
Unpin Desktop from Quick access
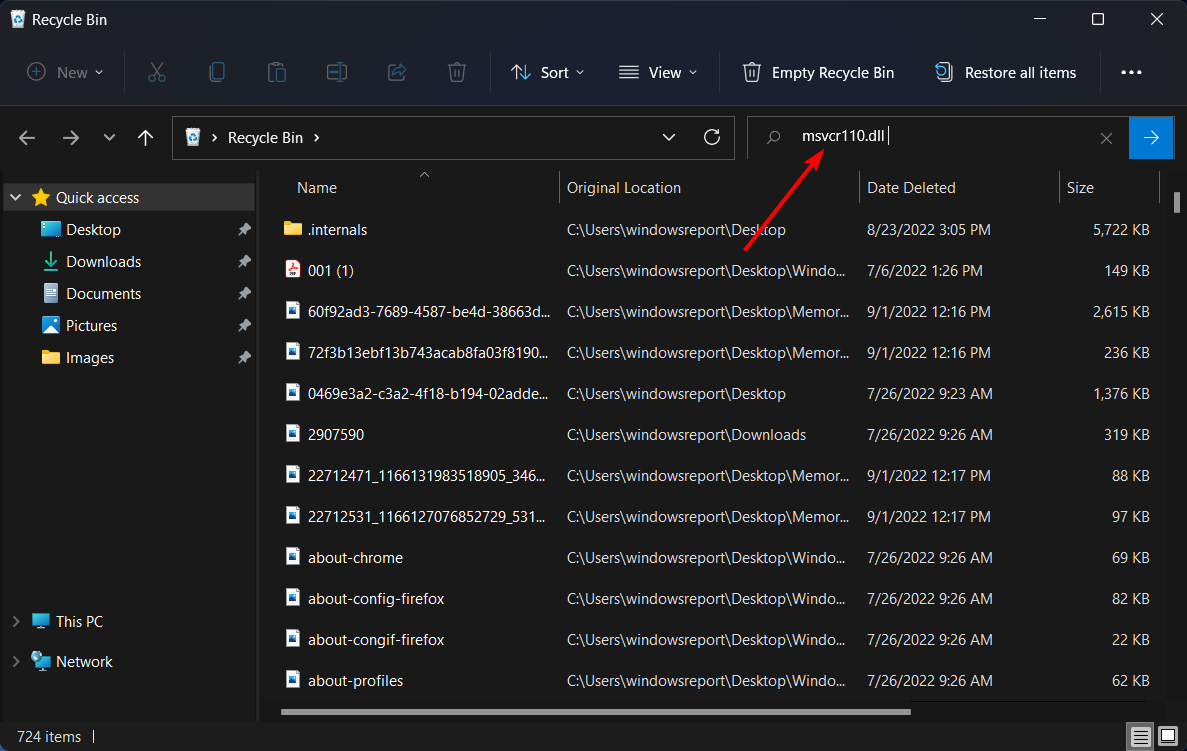coord(244,230)
